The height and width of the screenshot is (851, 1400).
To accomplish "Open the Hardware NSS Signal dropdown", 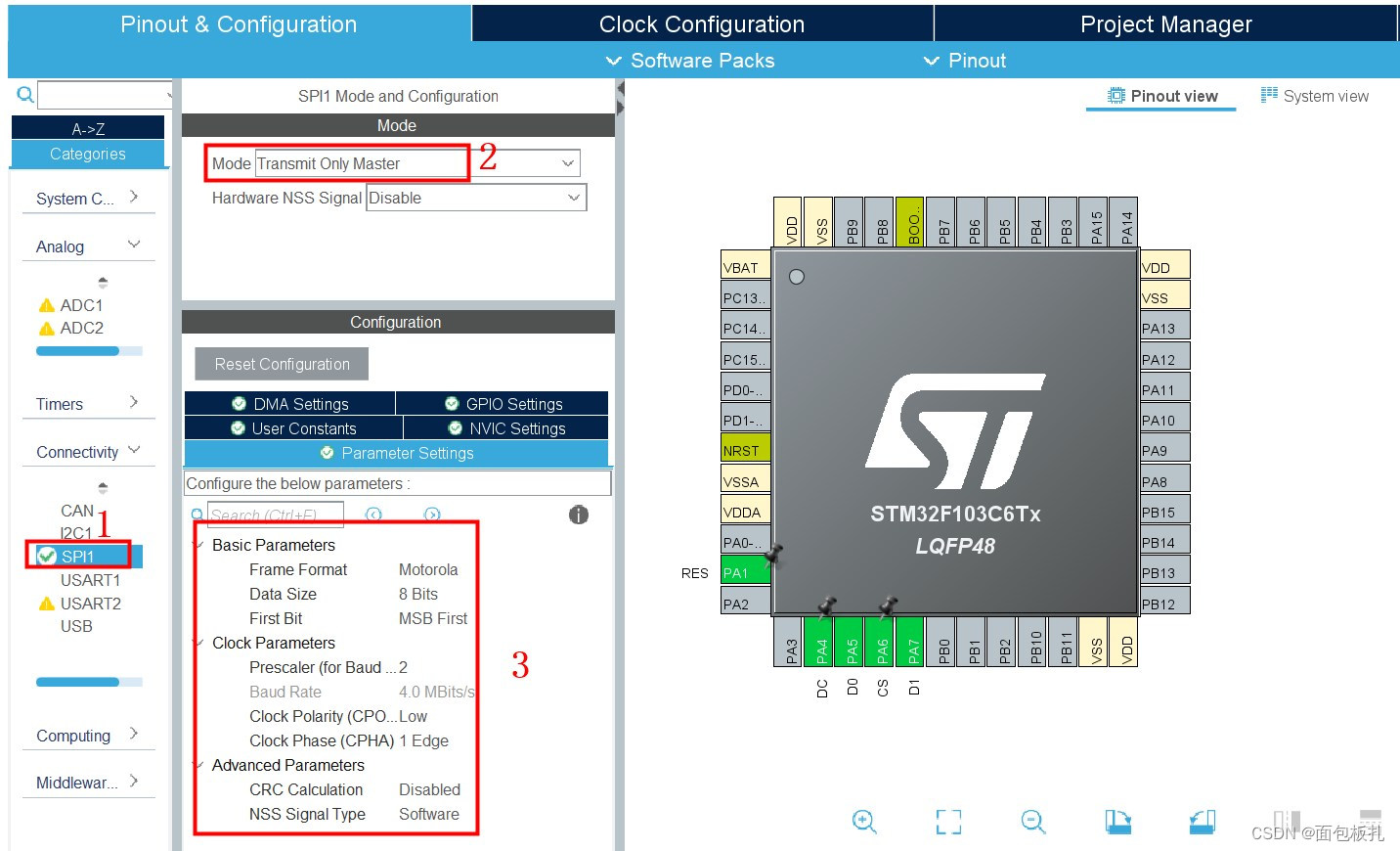I will 574,198.
